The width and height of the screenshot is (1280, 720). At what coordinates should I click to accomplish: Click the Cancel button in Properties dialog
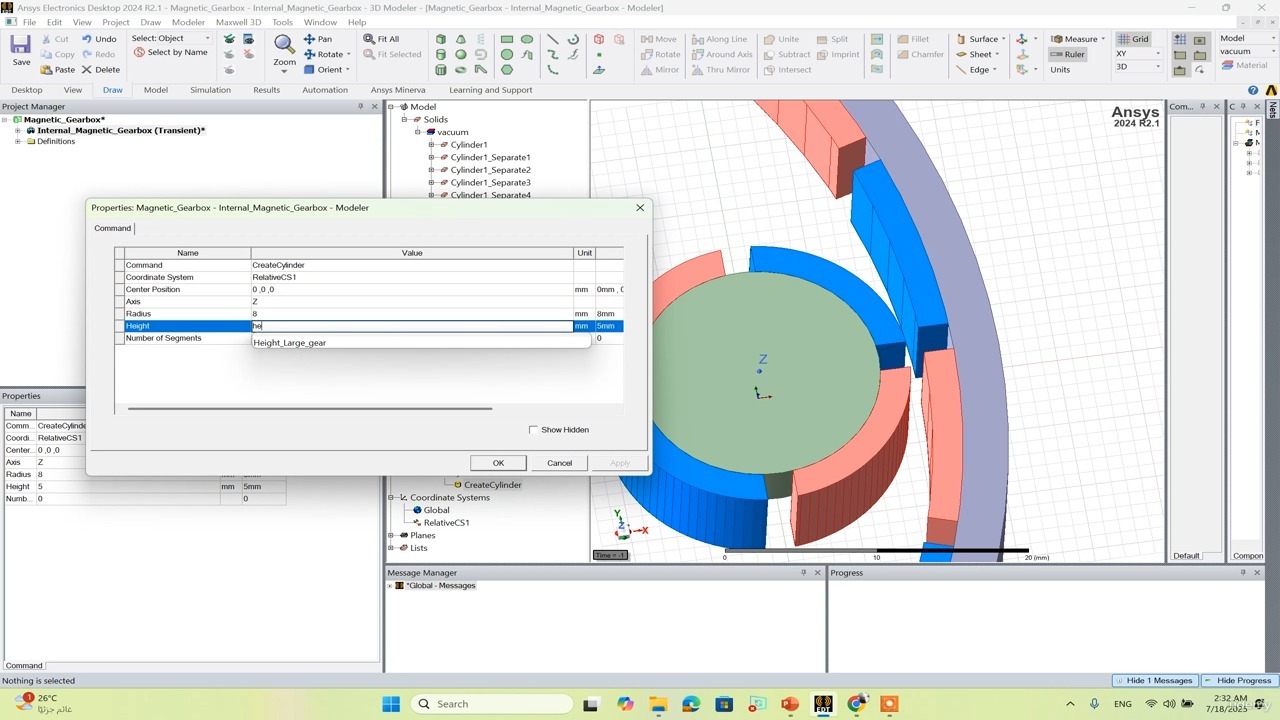click(x=559, y=463)
